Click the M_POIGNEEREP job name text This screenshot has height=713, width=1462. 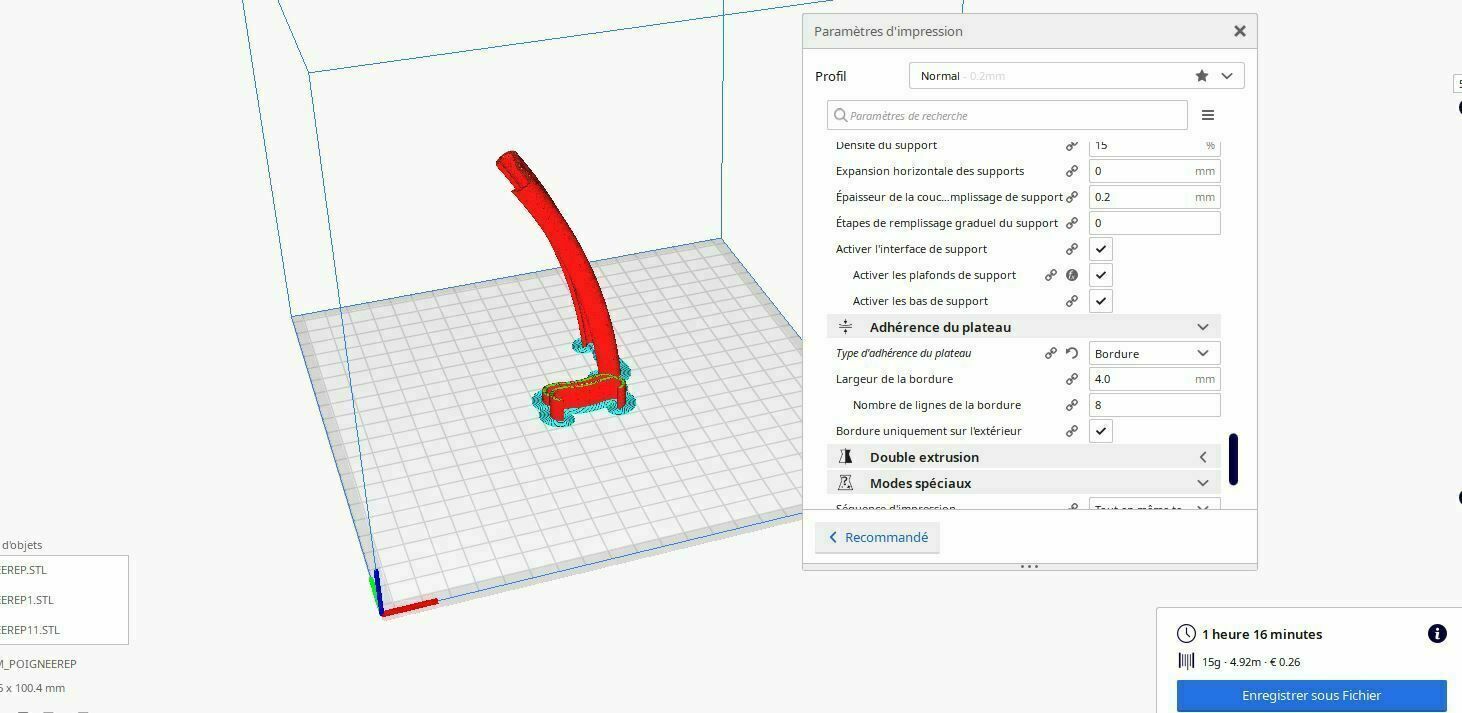point(38,664)
